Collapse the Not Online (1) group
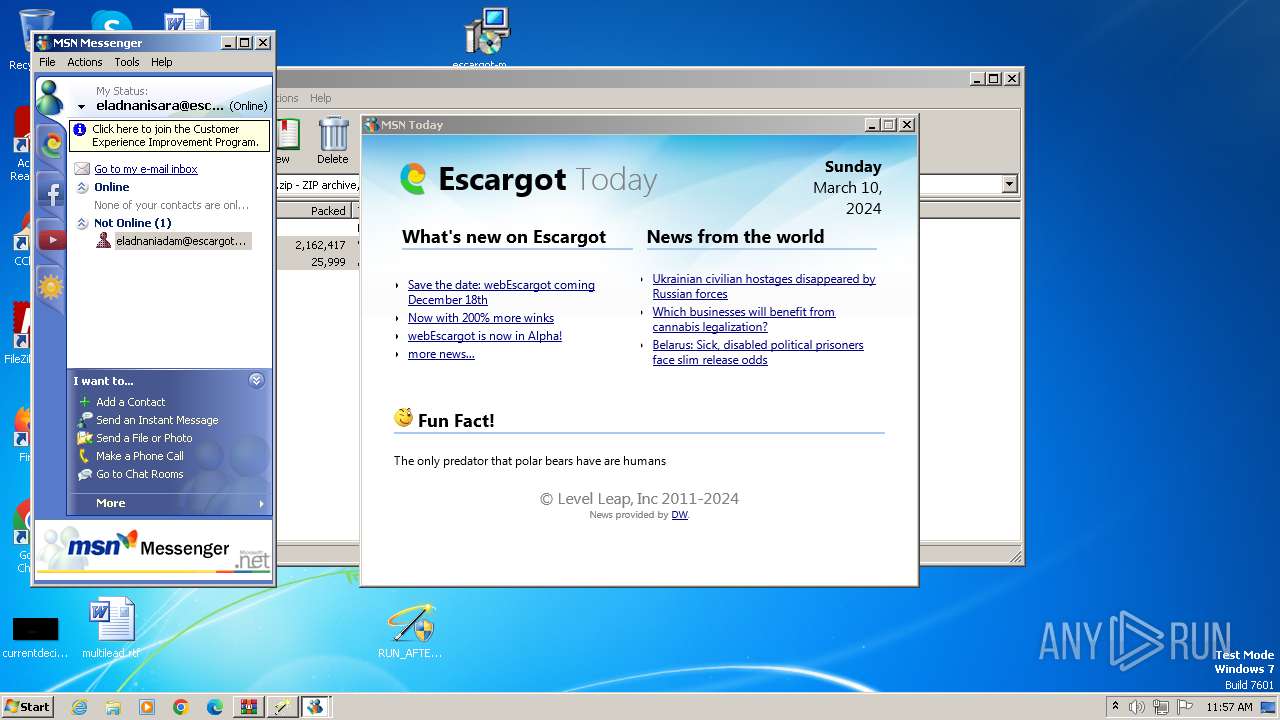The height and width of the screenshot is (720, 1280). tap(83, 223)
